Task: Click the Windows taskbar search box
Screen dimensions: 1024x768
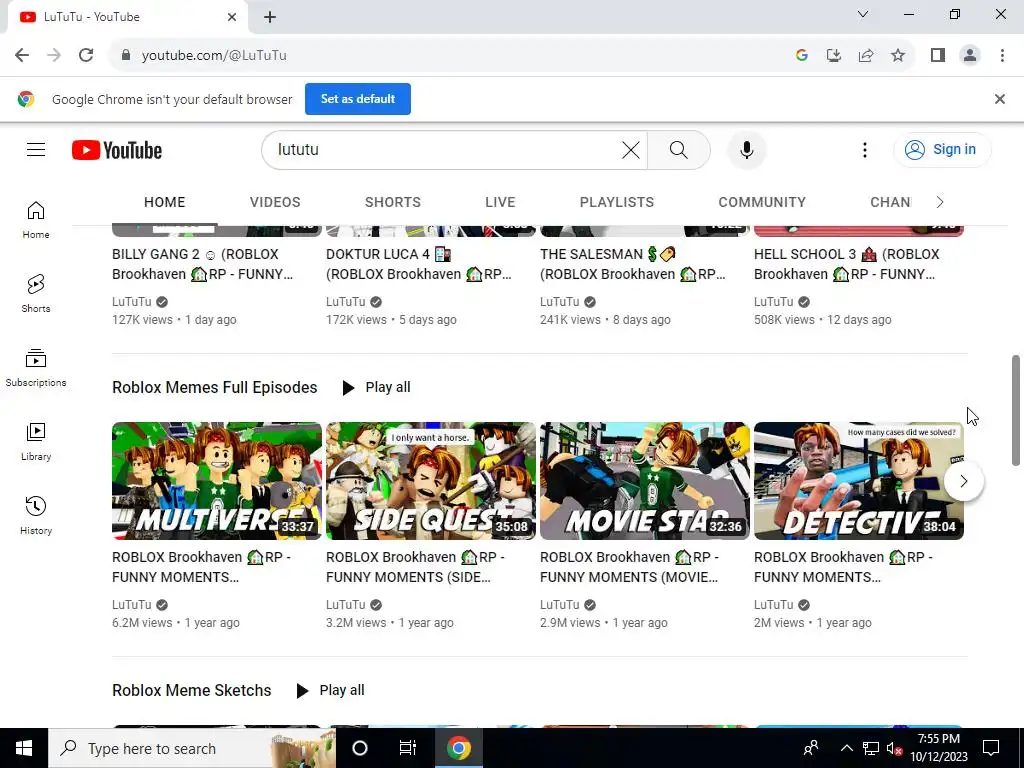Action: pyautogui.click(x=192, y=748)
